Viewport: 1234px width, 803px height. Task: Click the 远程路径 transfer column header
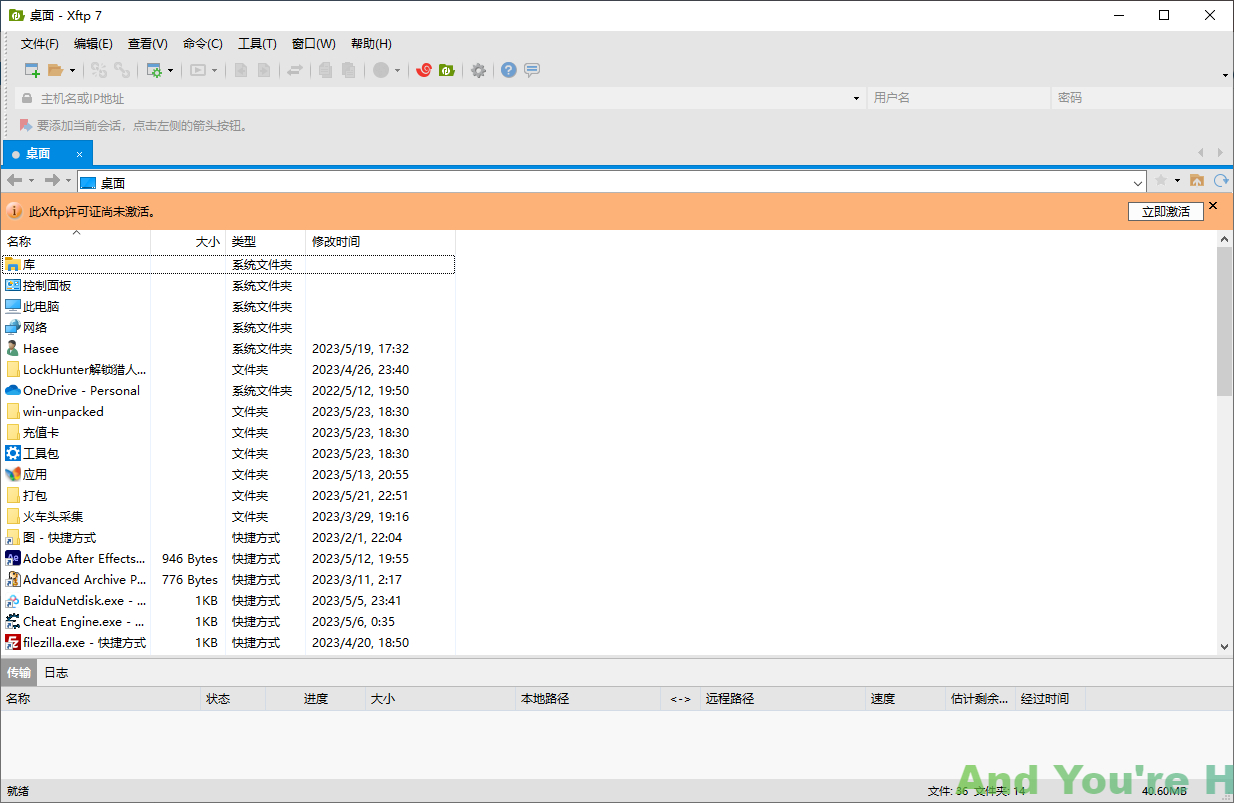coord(783,699)
